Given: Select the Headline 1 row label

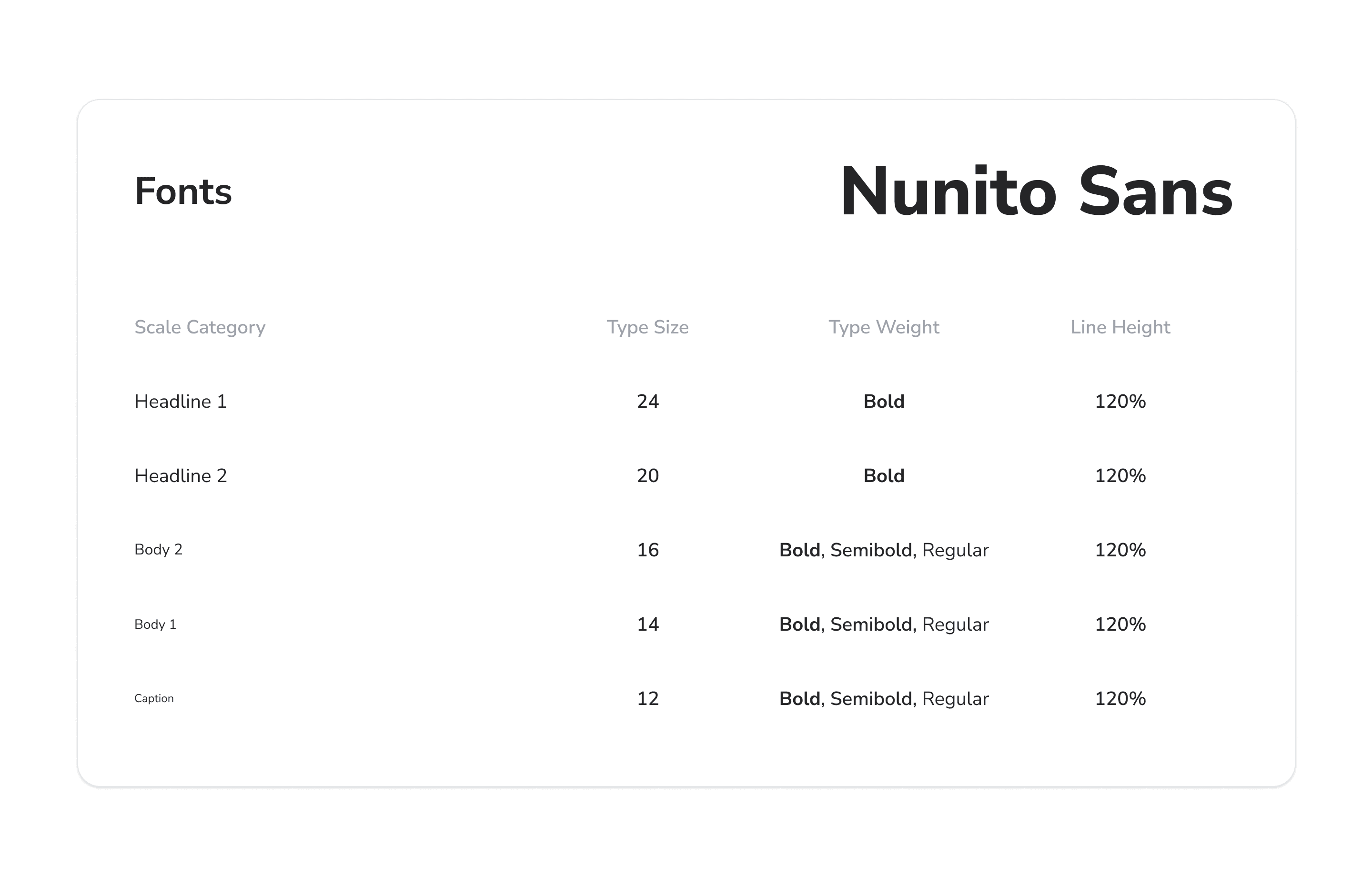Looking at the screenshot, I should tap(181, 402).
